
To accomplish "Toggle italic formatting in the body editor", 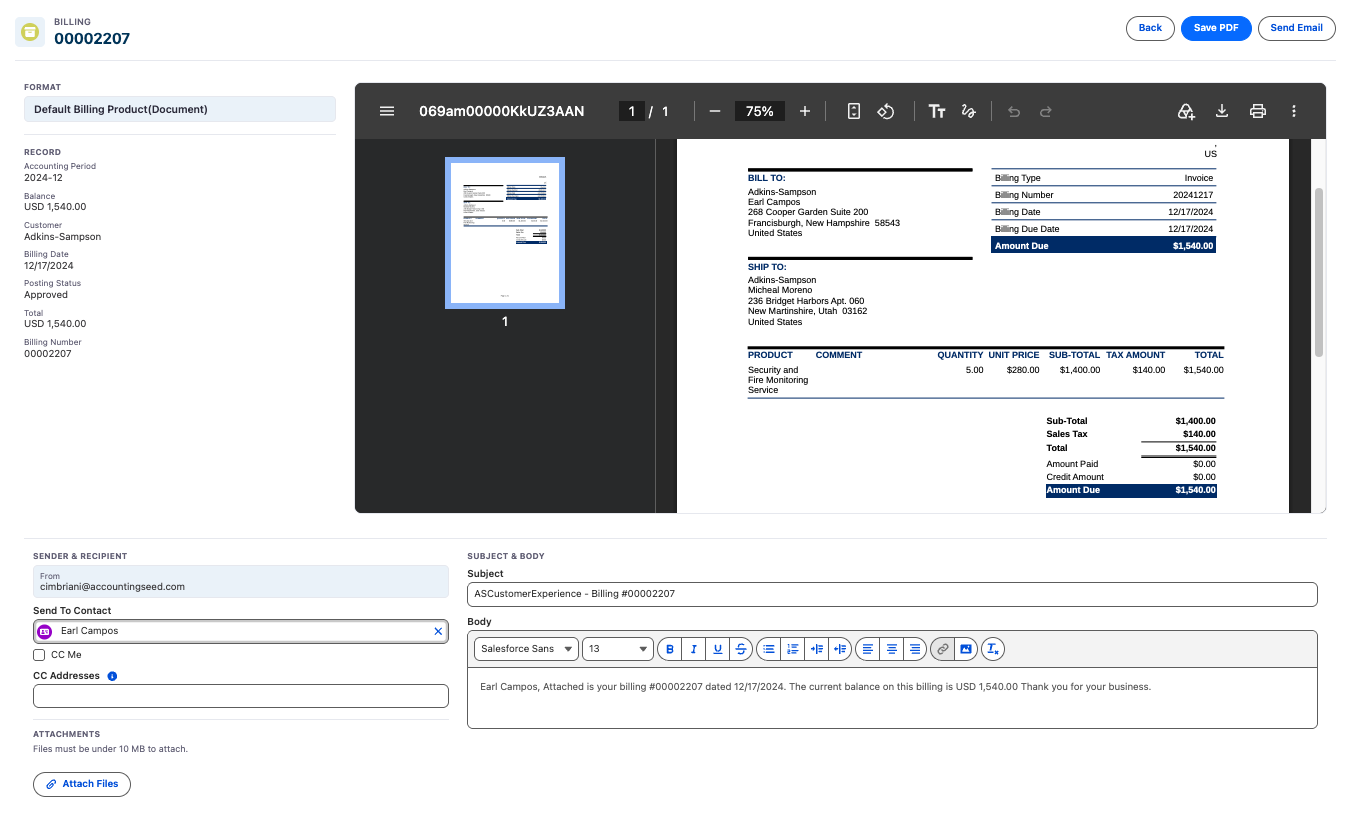I will coord(694,649).
